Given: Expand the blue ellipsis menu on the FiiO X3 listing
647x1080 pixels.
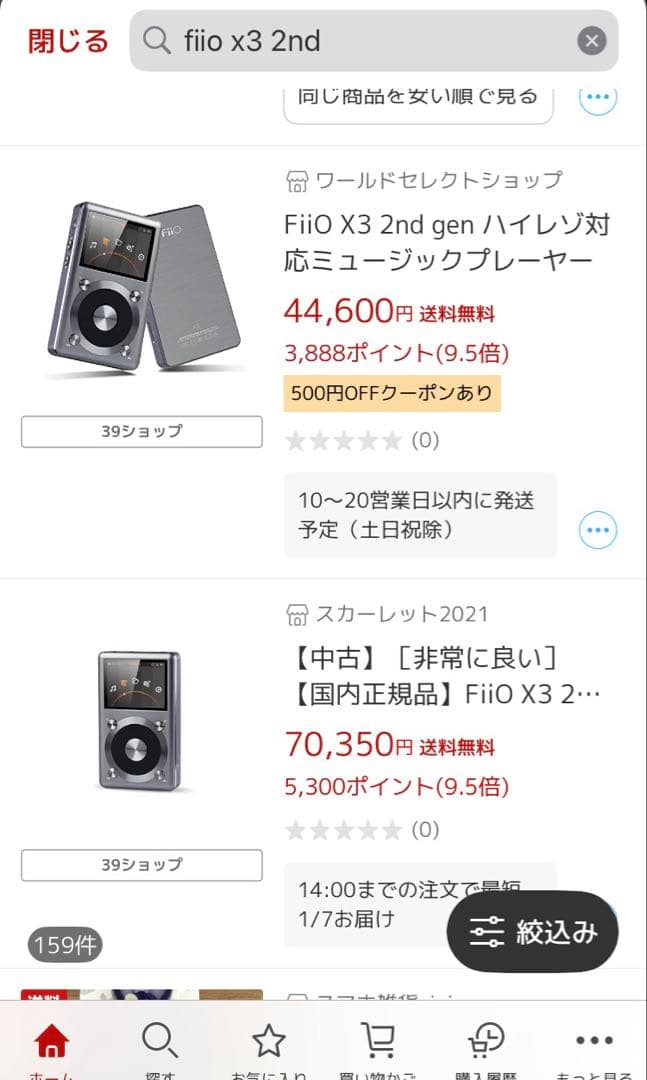Looking at the screenshot, I should coord(597,530).
